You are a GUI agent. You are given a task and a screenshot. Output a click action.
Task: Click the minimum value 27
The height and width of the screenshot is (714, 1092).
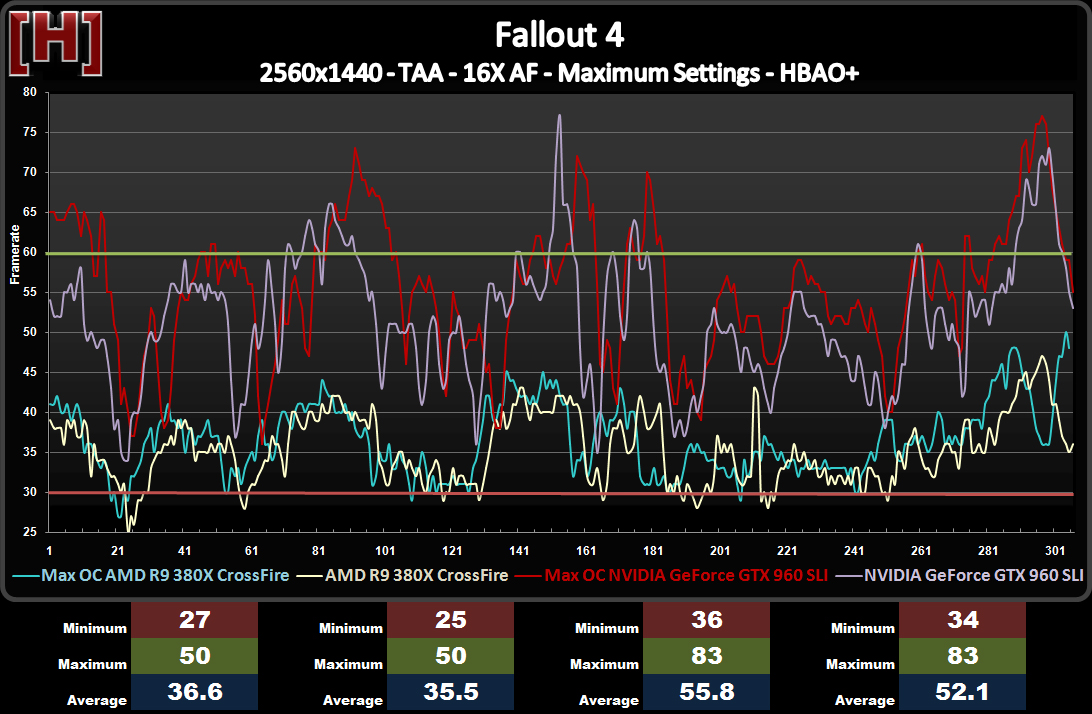[194, 620]
